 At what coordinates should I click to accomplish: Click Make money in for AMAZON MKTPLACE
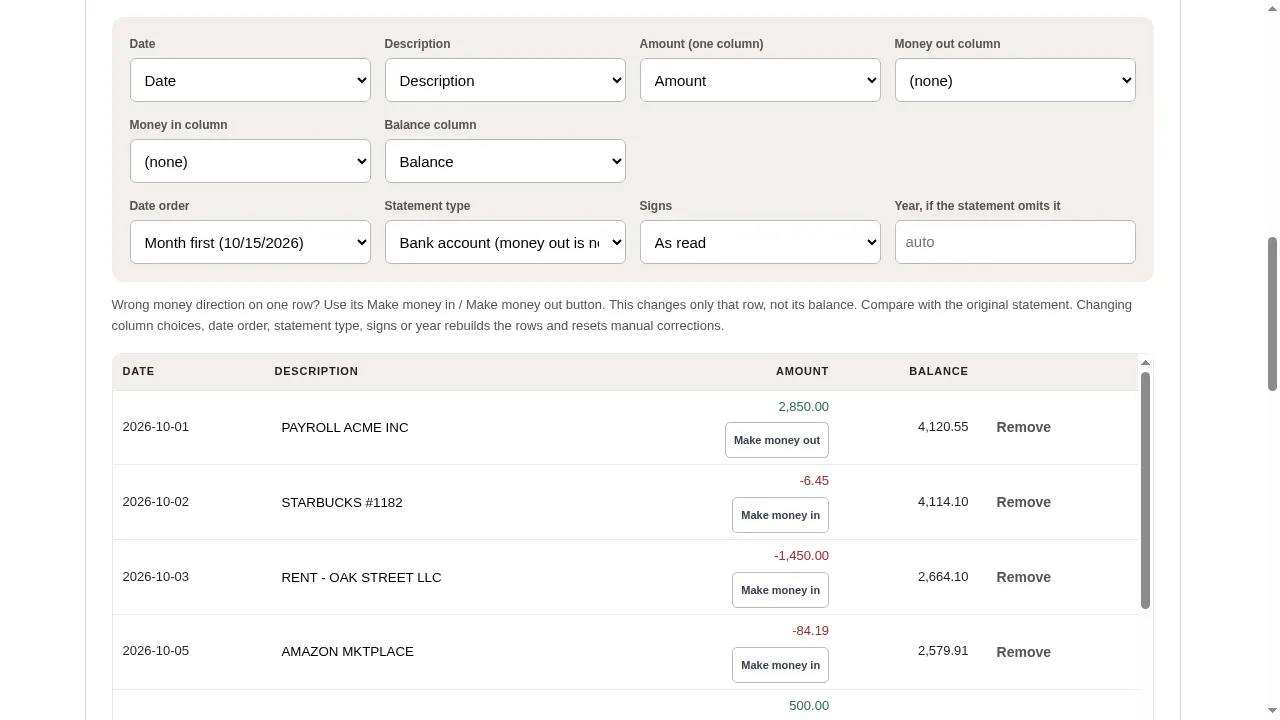pos(780,665)
